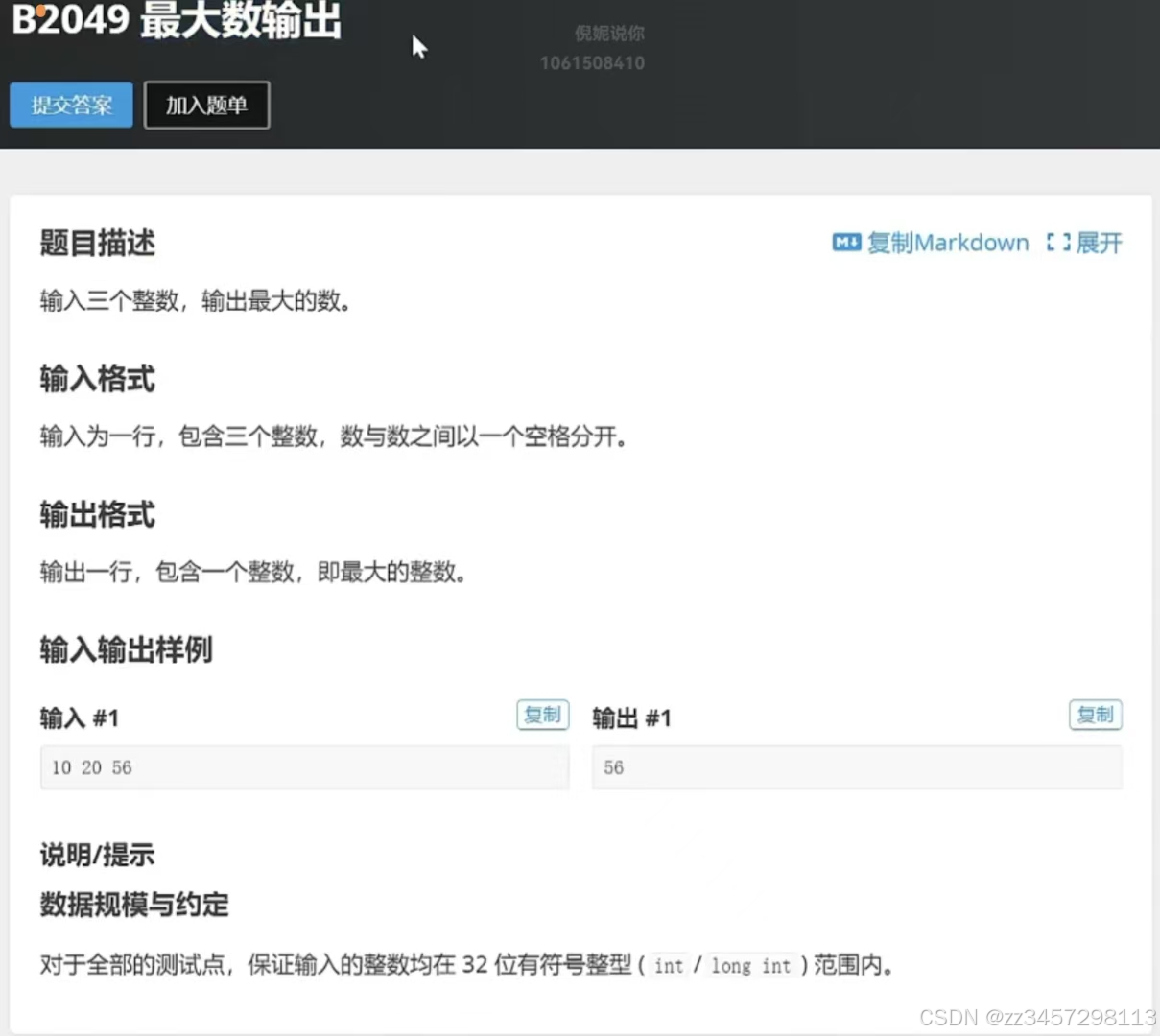
Task: Click the inline code long int
Action: (751, 966)
